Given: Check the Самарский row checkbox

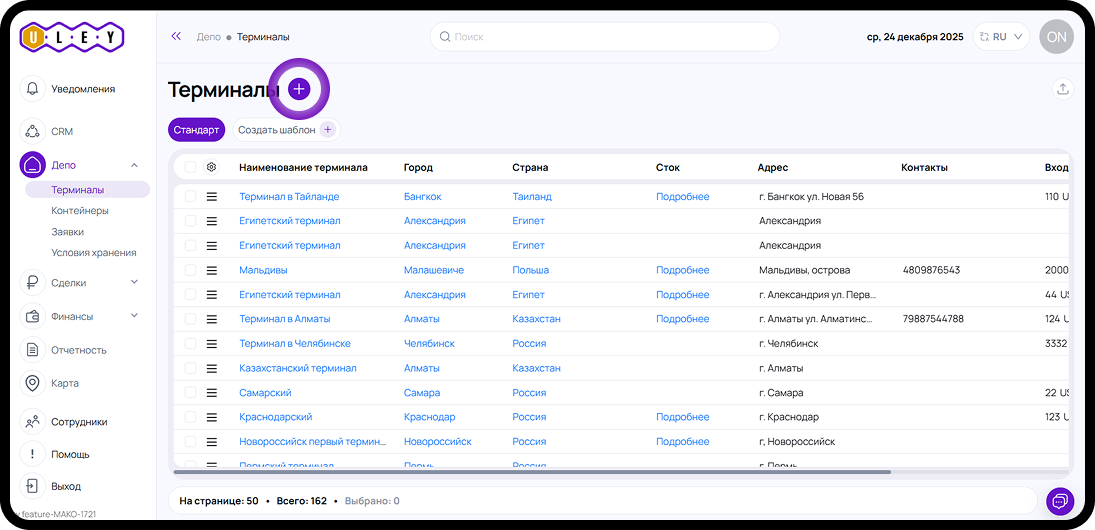Looking at the screenshot, I should click(x=191, y=393).
